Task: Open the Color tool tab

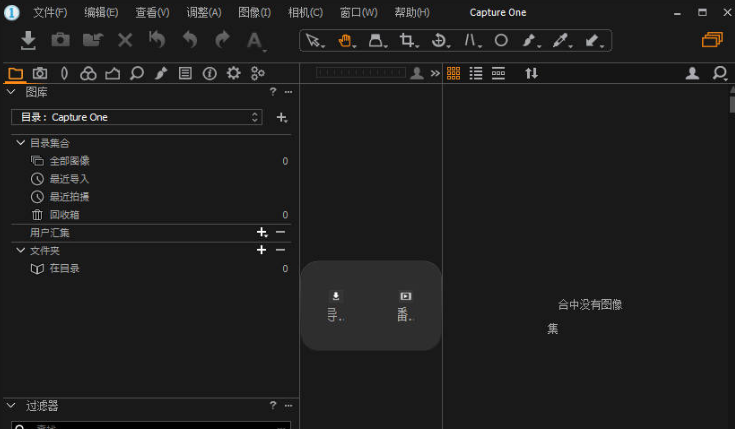Action: pos(88,73)
